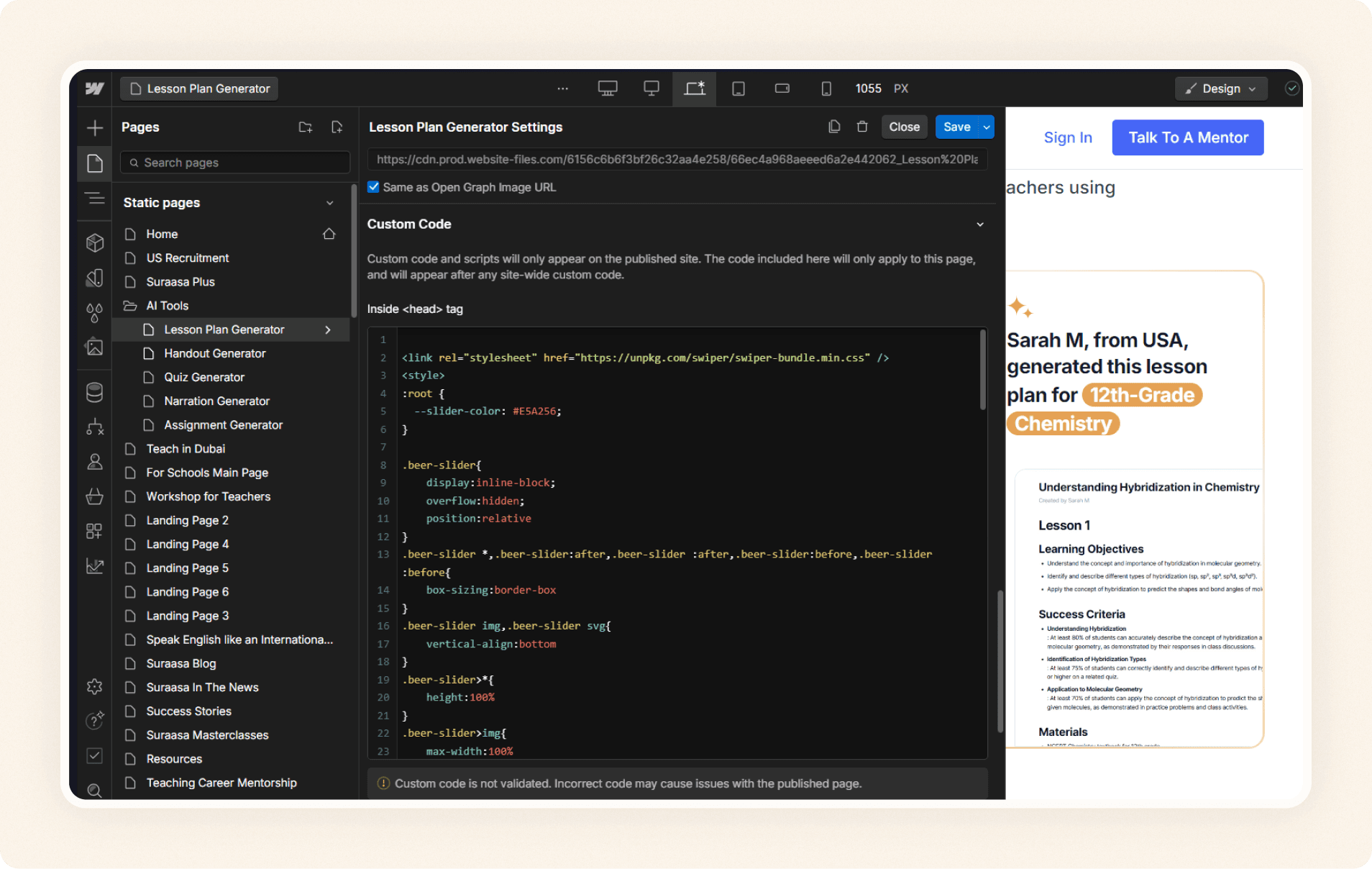This screenshot has height=869, width=1372.
Task: Duplicate page icon in settings header
Action: click(834, 127)
